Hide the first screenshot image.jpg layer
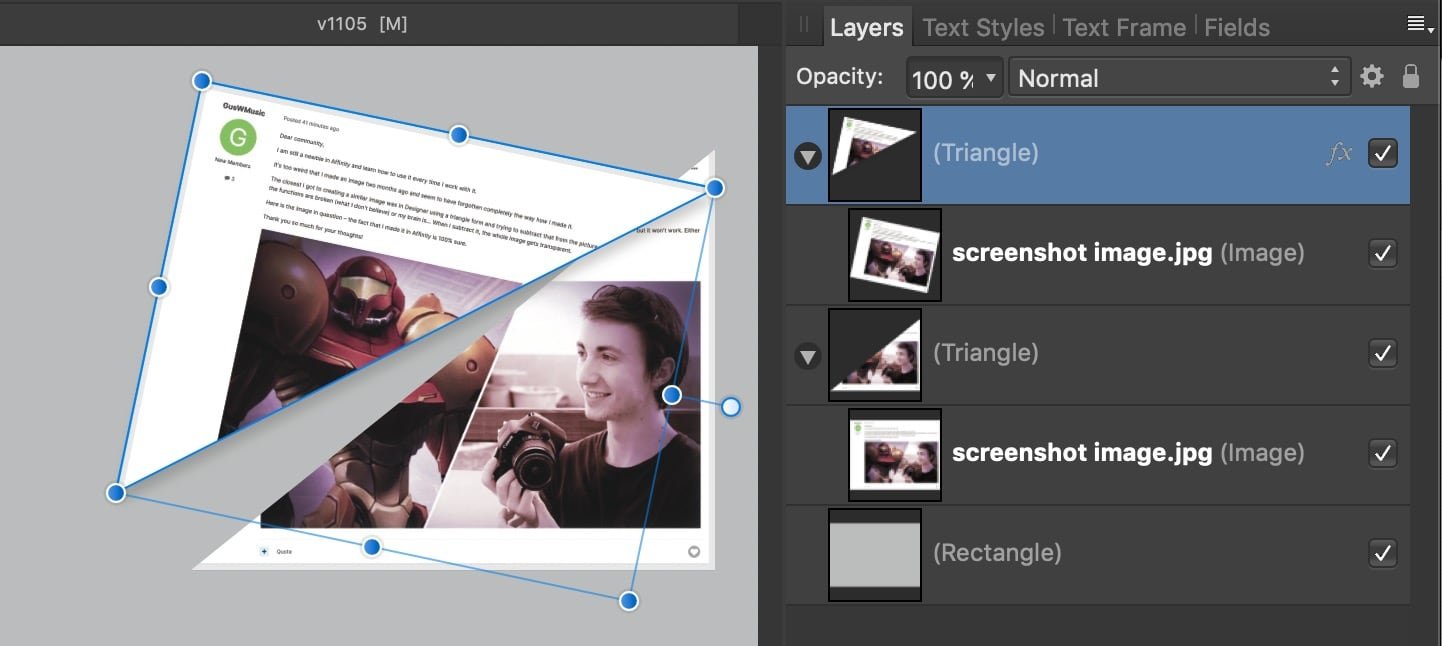 click(x=1383, y=253)
